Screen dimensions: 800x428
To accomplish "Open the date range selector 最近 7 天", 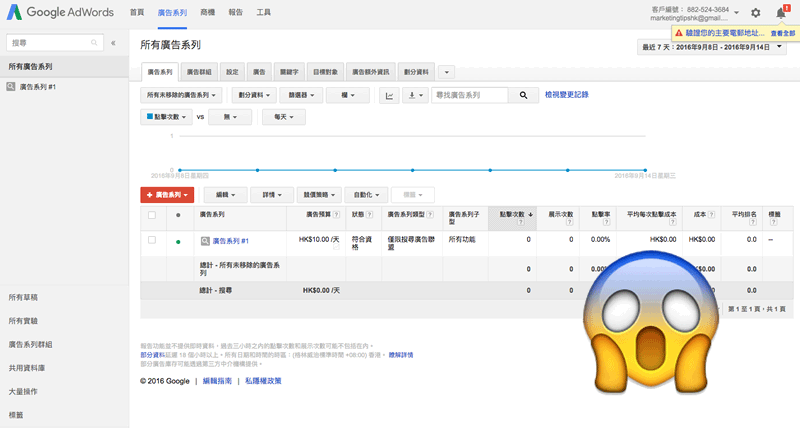I will tap(712, 47).
